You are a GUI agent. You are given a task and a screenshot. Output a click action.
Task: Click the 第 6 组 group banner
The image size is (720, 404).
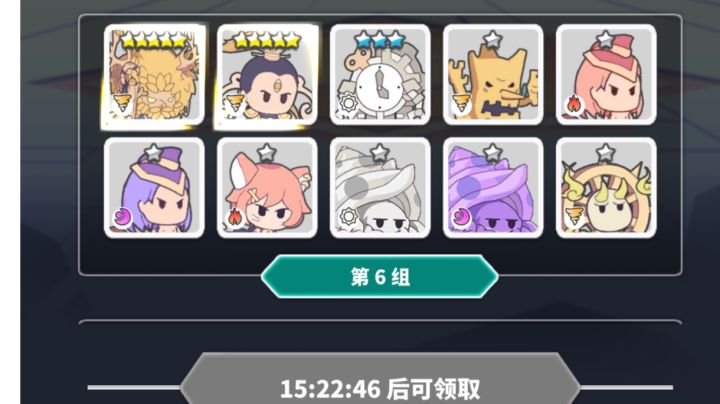380,277
